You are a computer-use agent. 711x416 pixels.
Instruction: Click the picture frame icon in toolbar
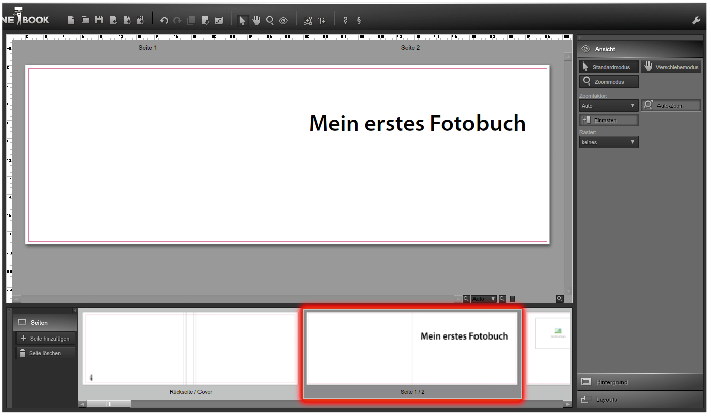[219, 20]
